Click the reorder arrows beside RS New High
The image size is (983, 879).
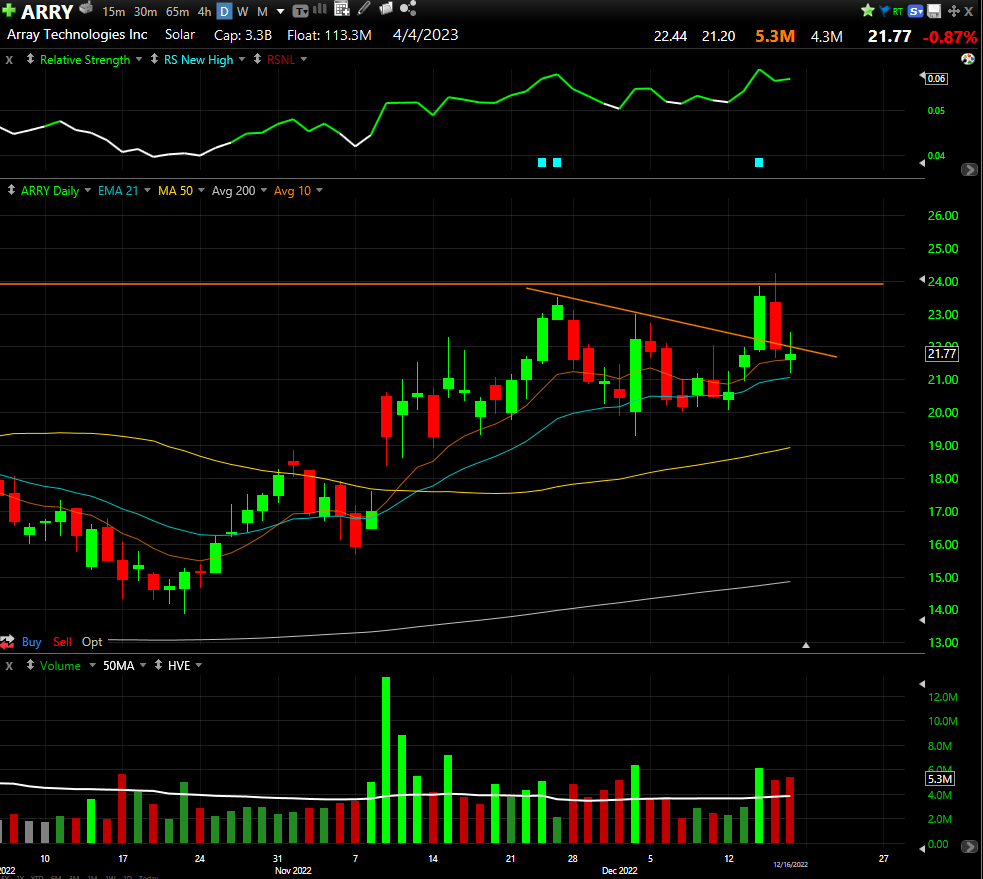pyautogui.click(x=154, y=59)
